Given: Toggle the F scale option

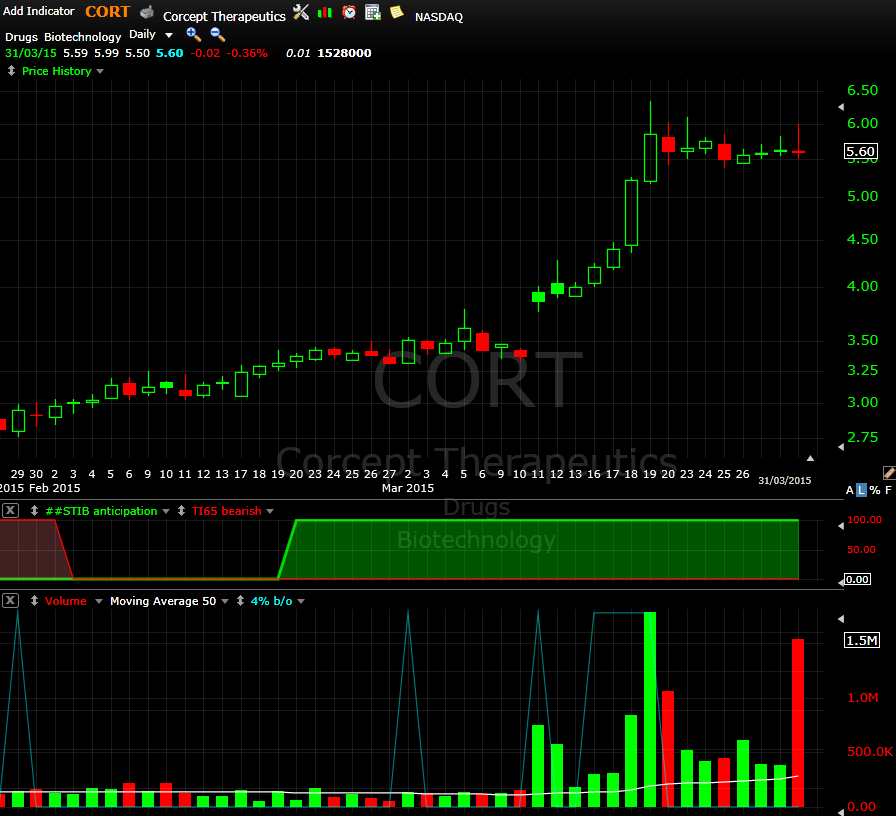Looking at the screenshot, I should (888, 490).
